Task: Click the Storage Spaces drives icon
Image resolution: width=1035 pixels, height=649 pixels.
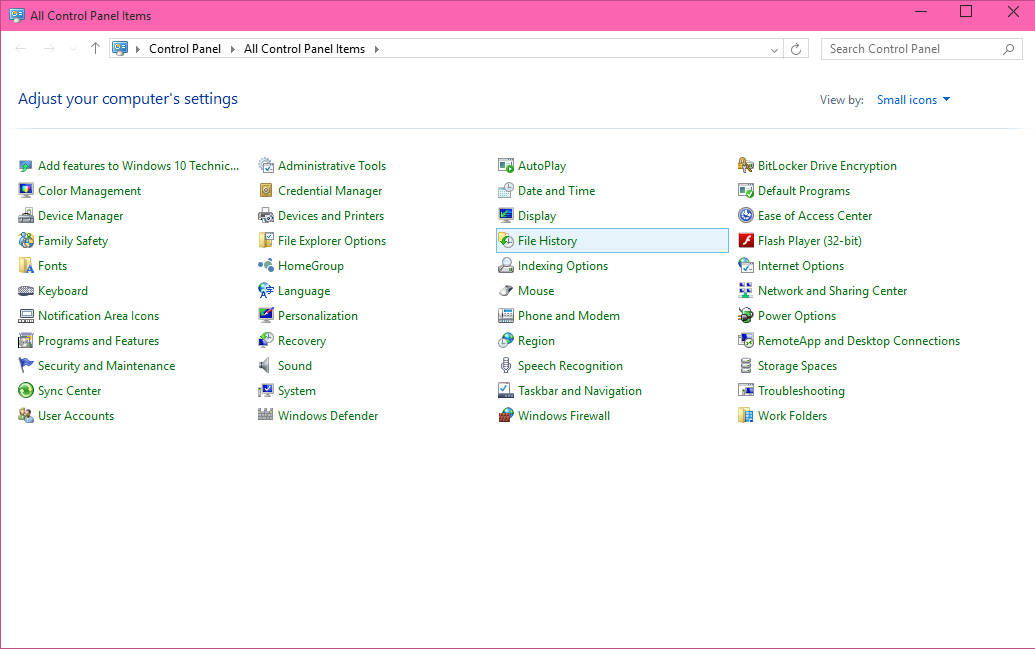Action: pos(745,366)
